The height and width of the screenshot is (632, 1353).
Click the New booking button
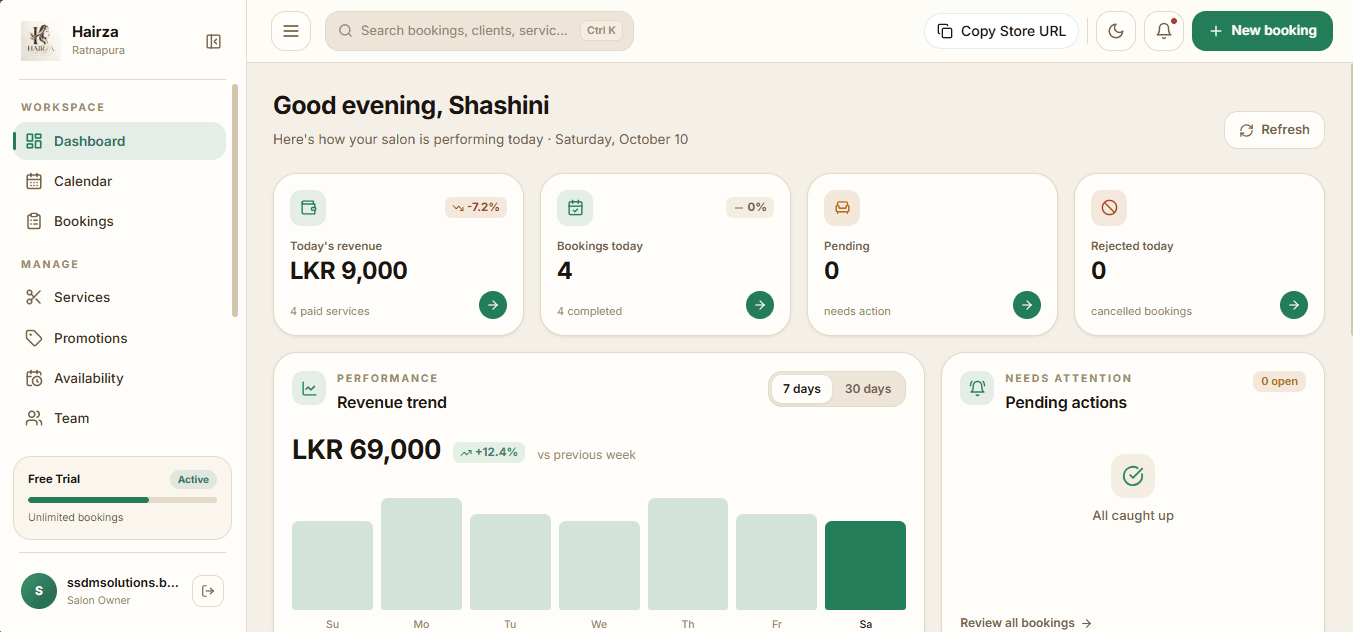1262,31
